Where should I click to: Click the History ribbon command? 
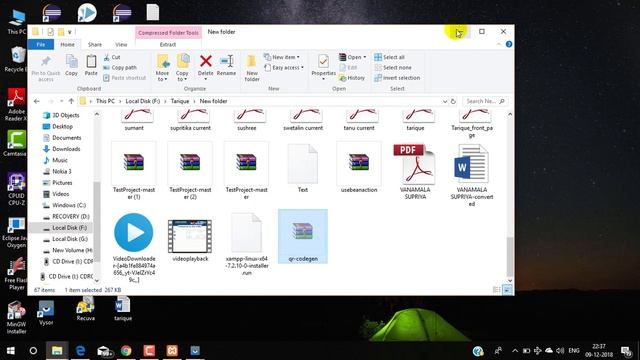click(352, 78)
